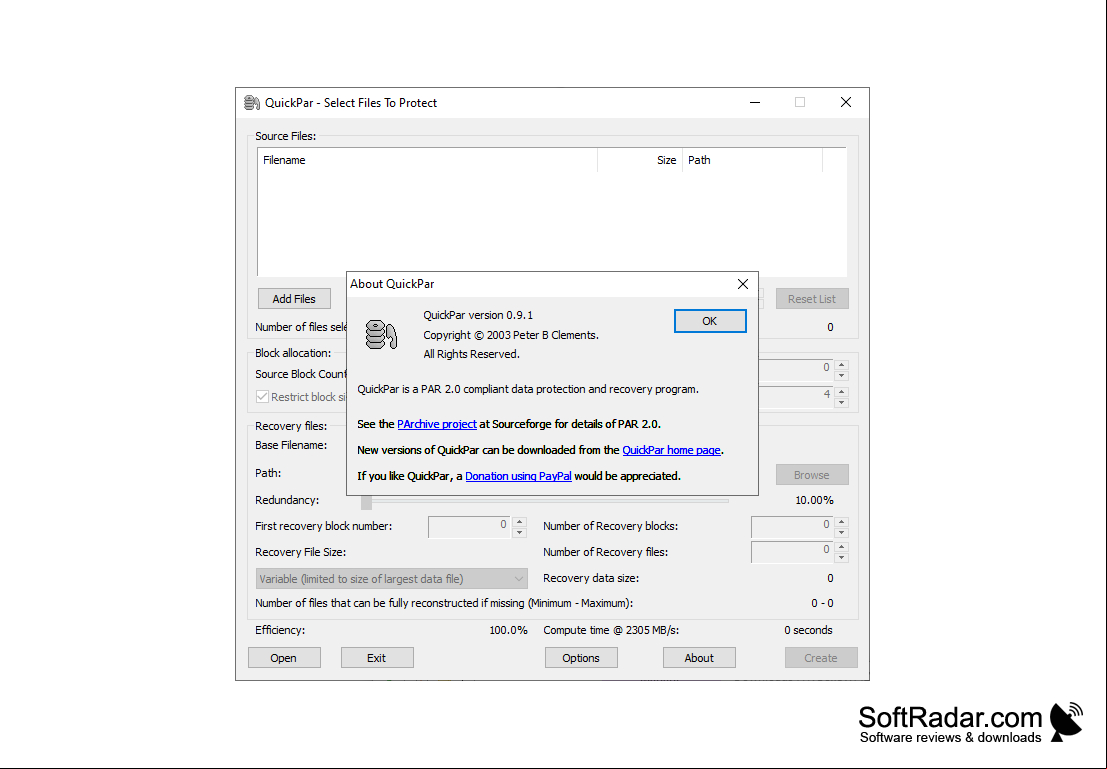This screenshot has width=1107, height=769.
Task: Confirm the About dialog with OK
Action: pos(710,321)
